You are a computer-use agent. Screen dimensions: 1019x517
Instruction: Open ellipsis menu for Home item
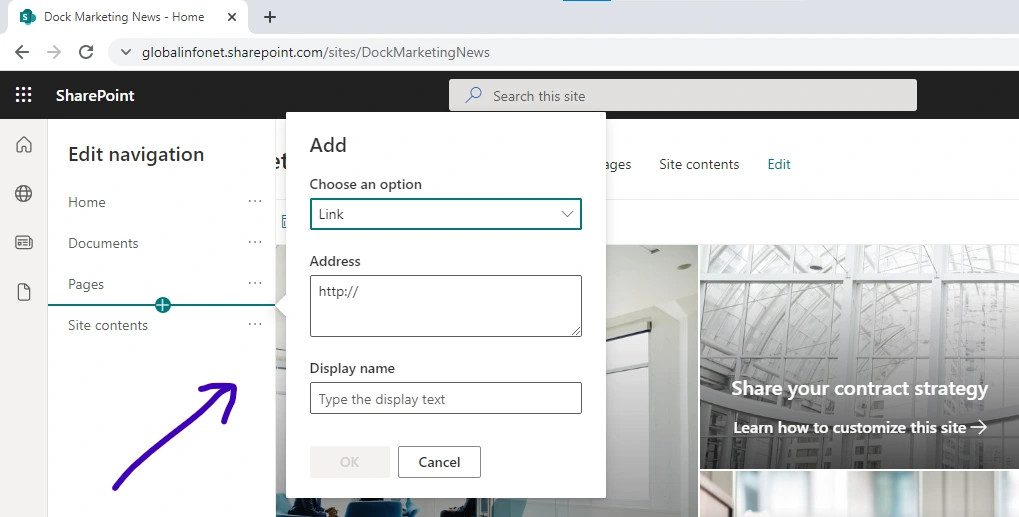click(x=255, y=201)
